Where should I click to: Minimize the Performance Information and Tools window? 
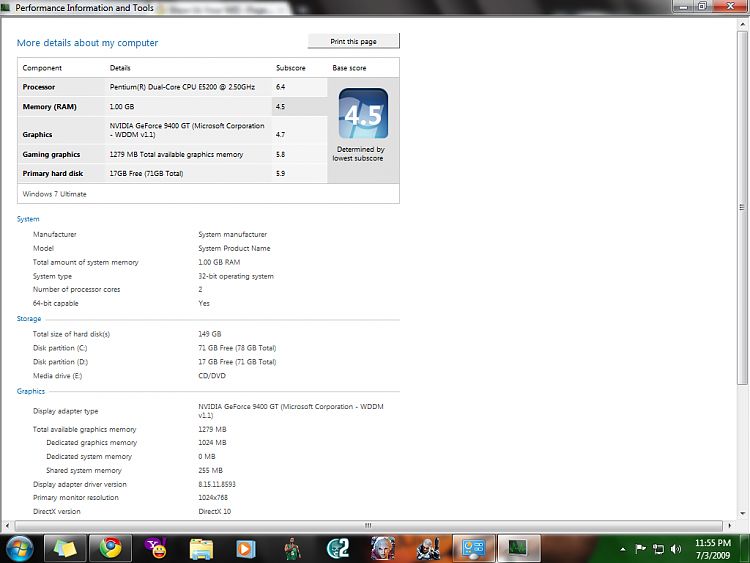click(x=684, y=7)
